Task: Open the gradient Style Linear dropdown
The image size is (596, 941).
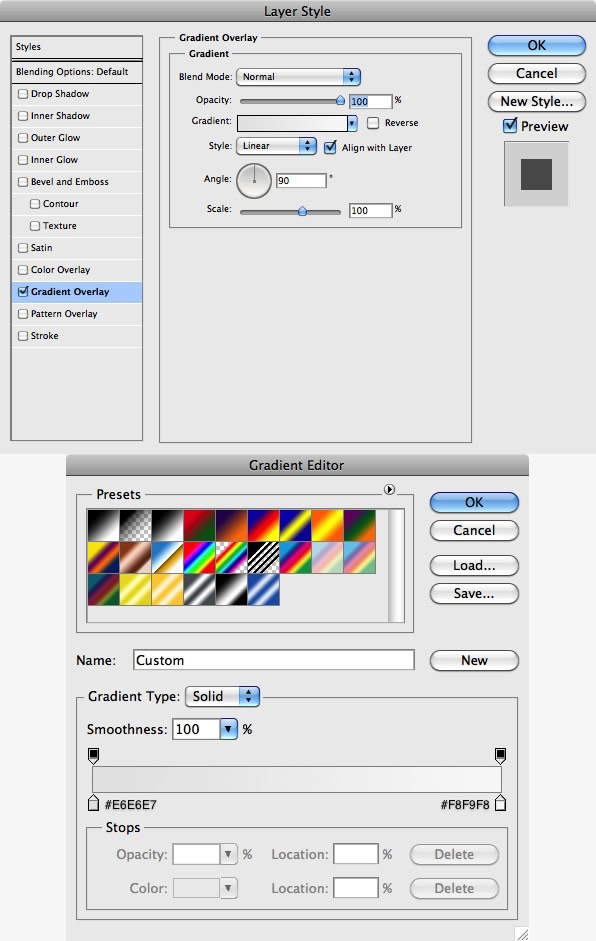Action: (x=276, y=146)
